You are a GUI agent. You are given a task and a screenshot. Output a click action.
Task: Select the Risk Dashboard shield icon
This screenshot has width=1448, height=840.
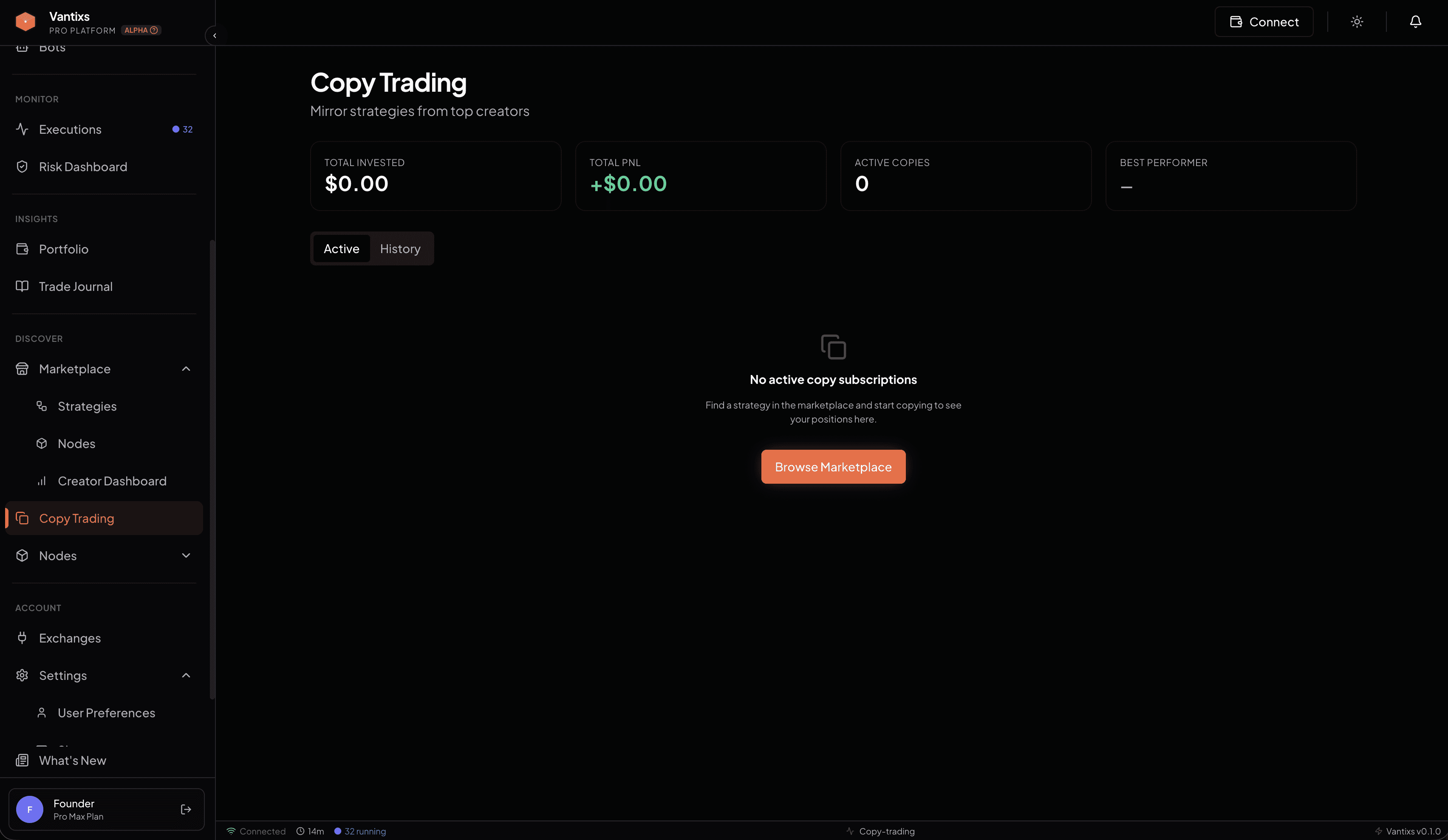[x=22, y=166]
